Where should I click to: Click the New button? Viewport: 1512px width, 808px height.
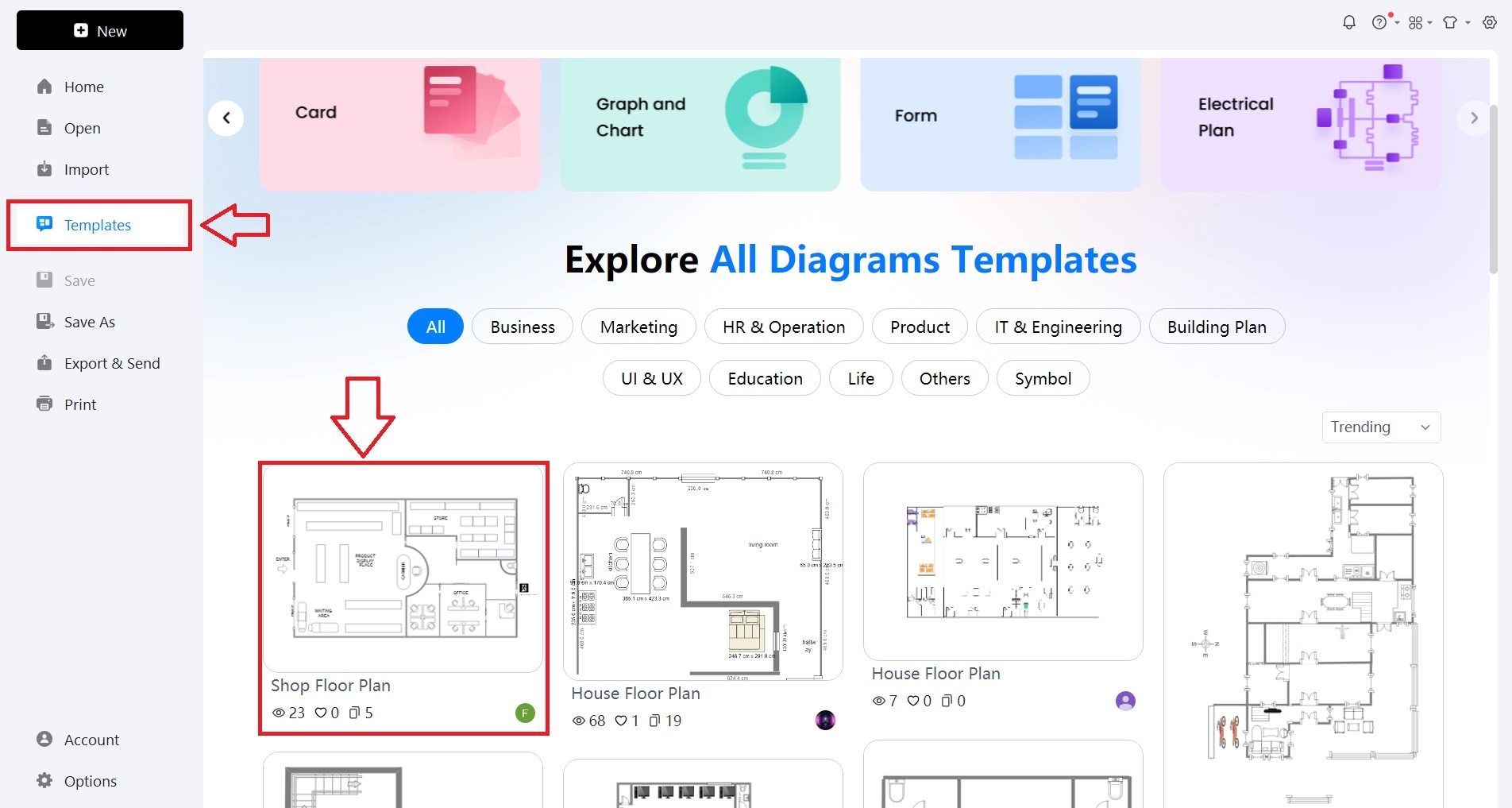(100, 30)
